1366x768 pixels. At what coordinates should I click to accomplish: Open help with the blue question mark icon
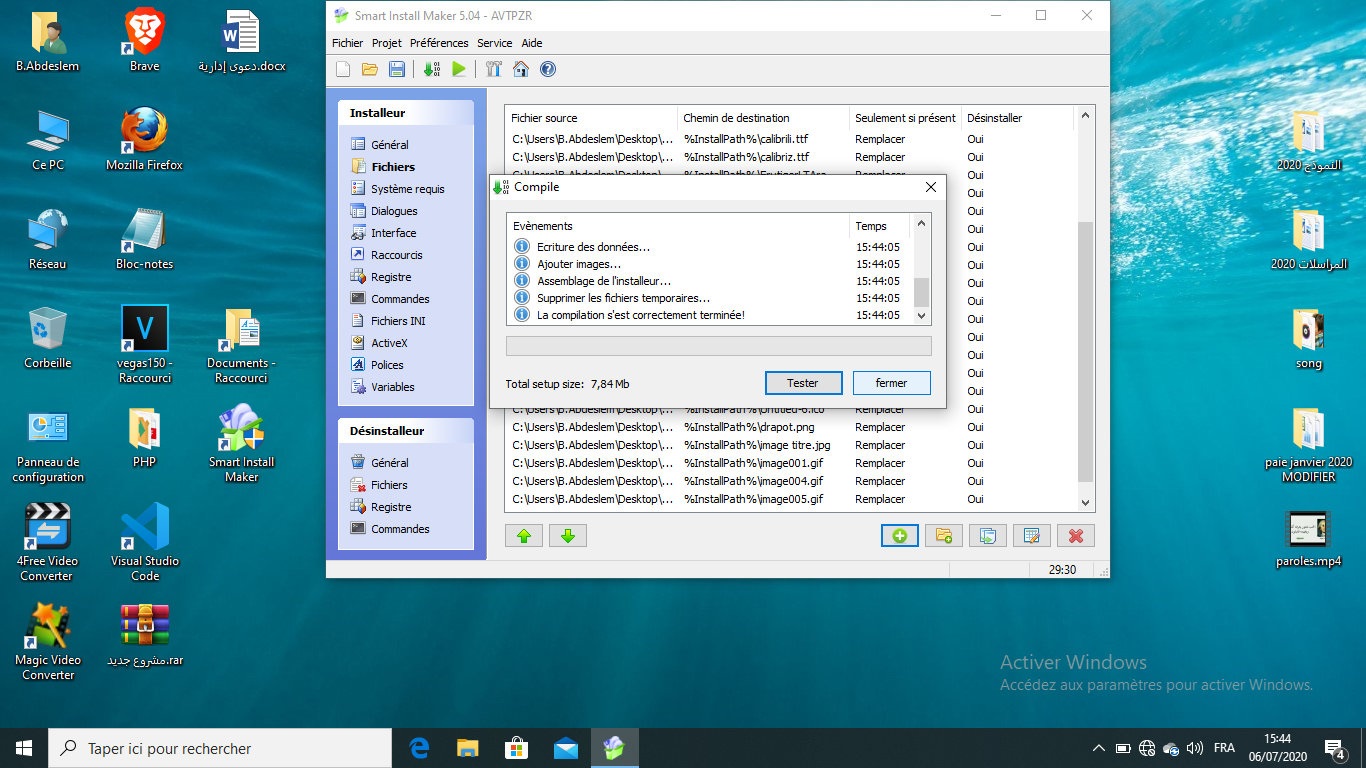pyautogui.click(x=548, y=69)
